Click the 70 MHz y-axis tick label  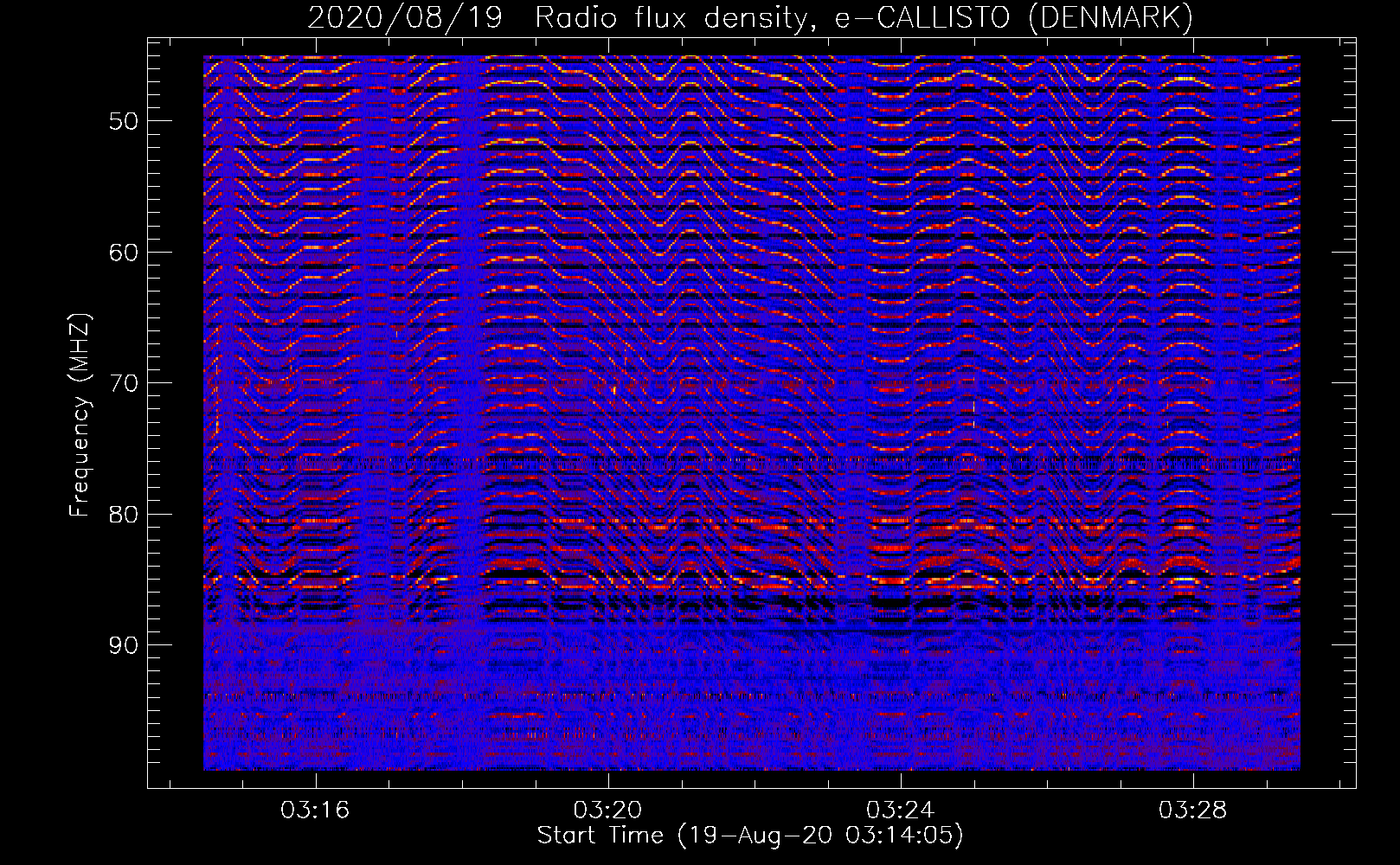[x=124, y=383]
